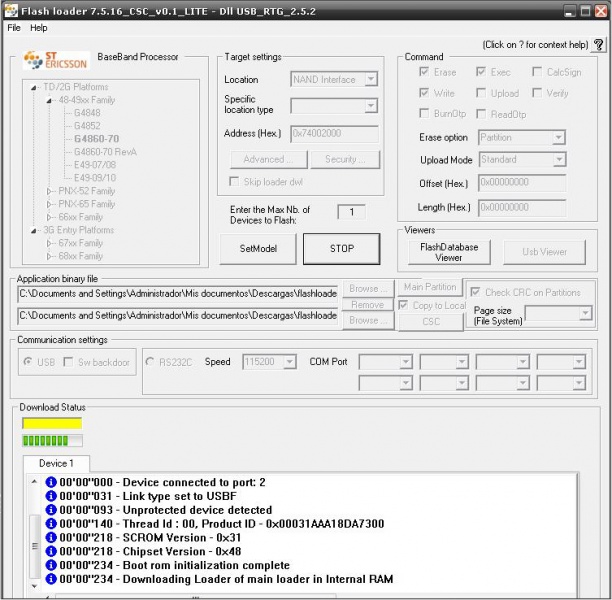
Task: Open the Speed 115200 dropdown
Action: [289, 361]
